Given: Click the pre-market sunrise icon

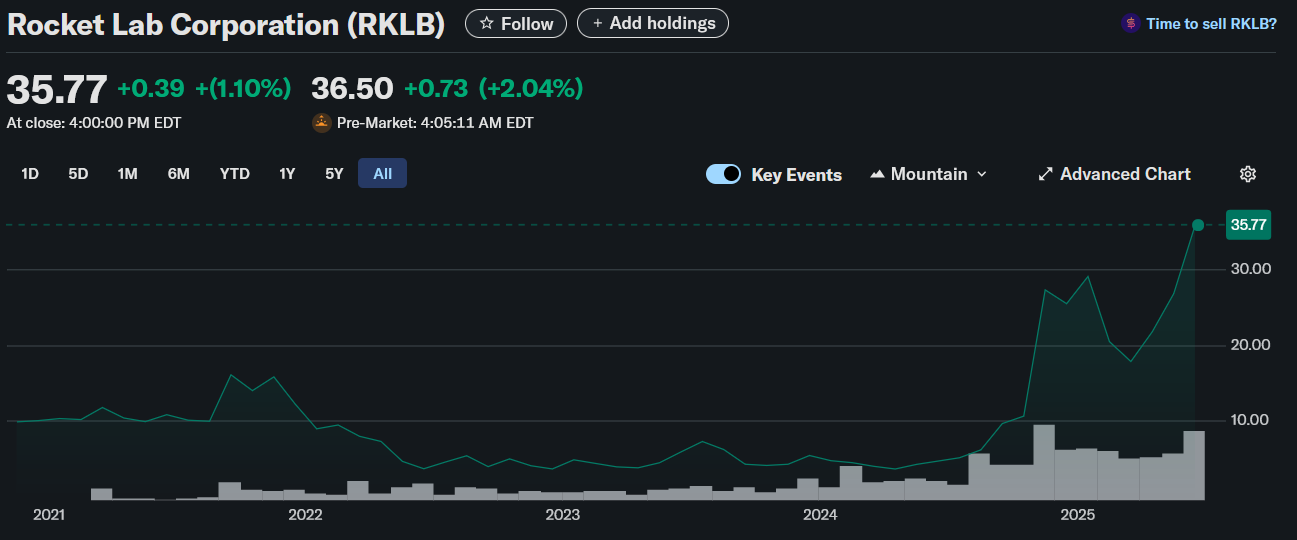Looking at the screenshot, I should 322,123.
